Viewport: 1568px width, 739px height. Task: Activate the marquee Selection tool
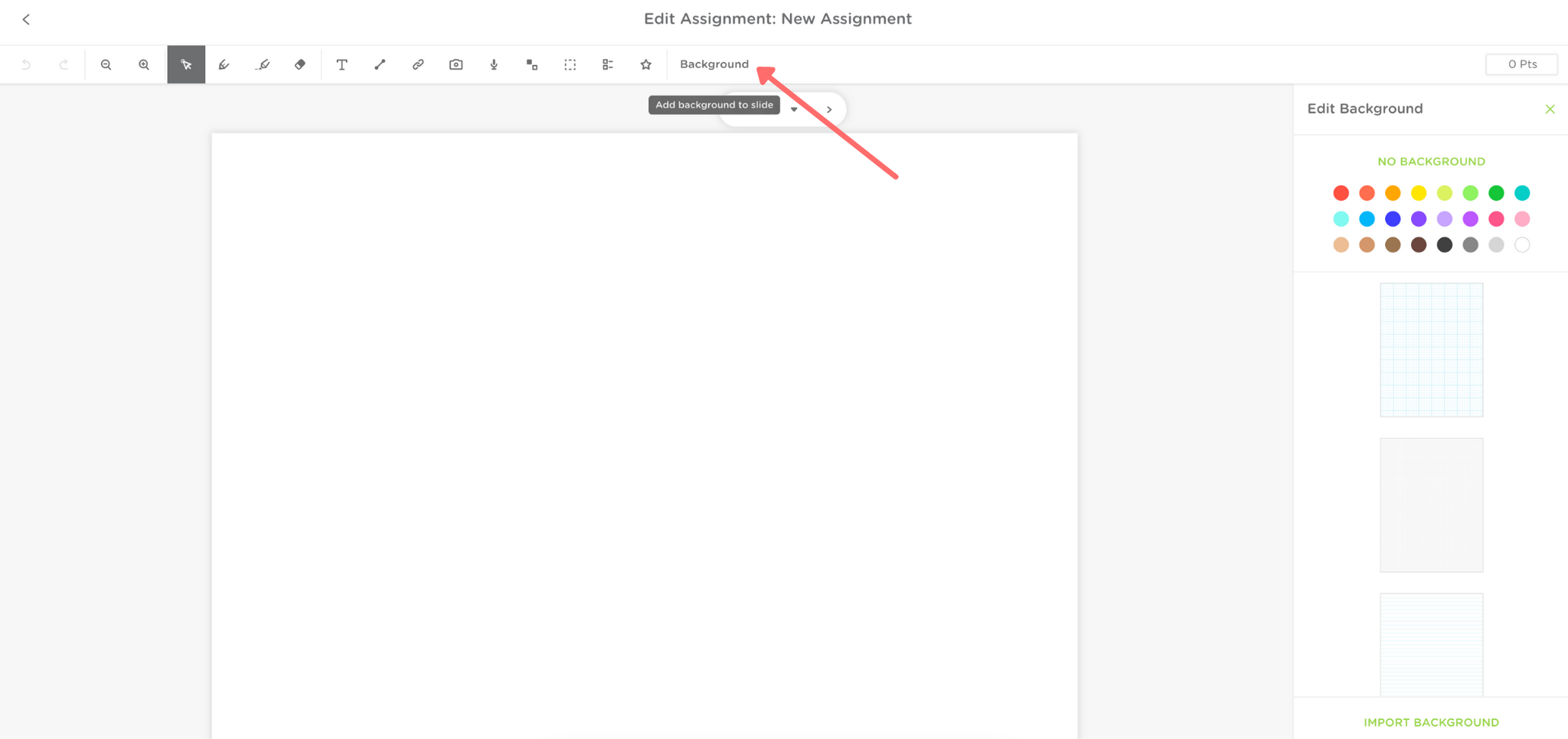coord(570,64)
